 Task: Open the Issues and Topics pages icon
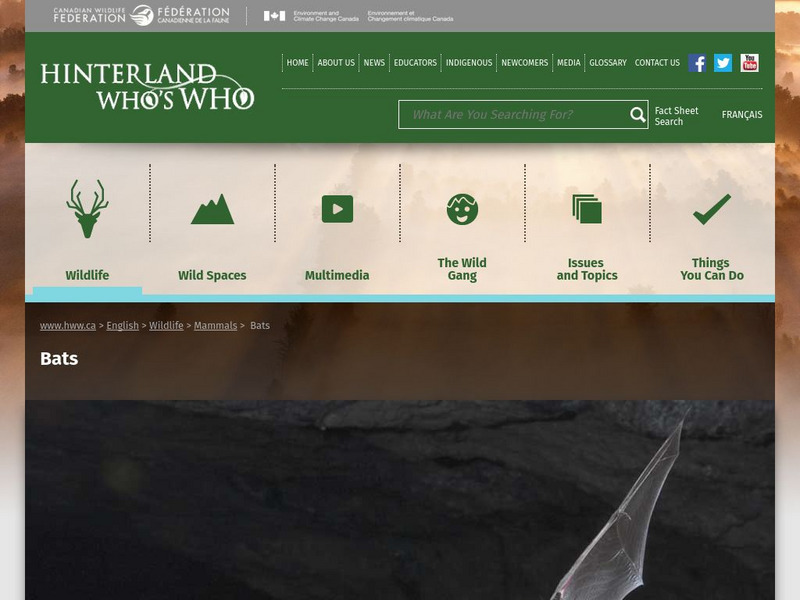[x=586, y=208]
